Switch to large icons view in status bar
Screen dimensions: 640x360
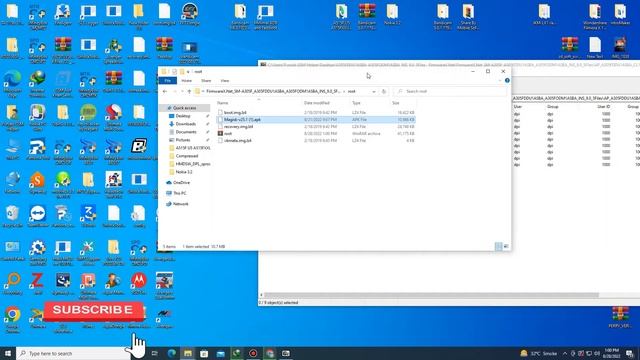point(506,246)
